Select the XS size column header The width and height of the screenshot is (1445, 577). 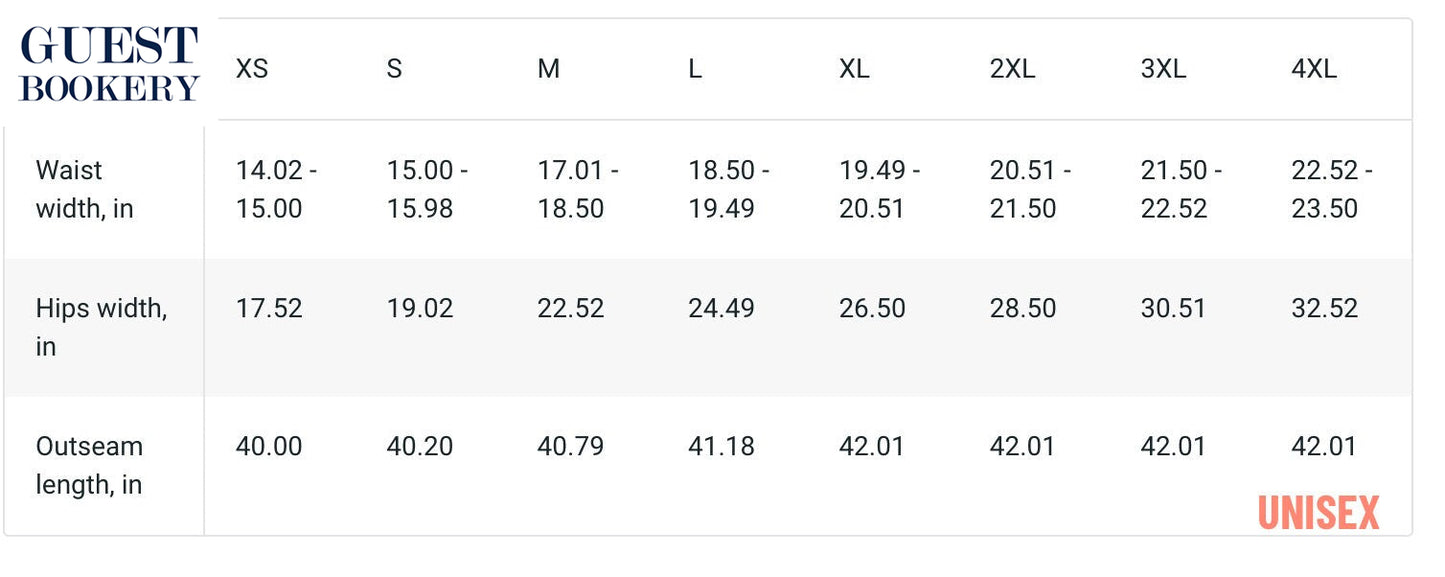252,70
